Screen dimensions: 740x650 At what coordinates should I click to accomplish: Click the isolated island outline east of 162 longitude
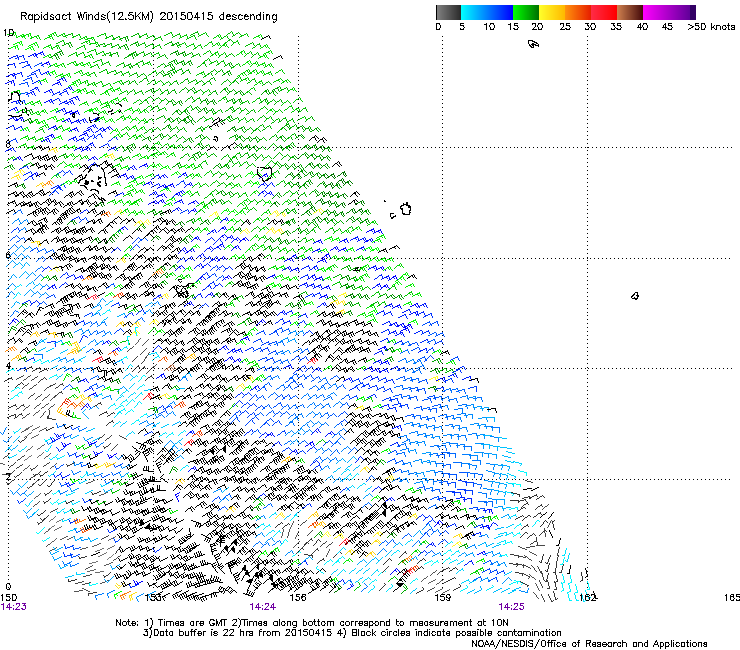point(635,296)
